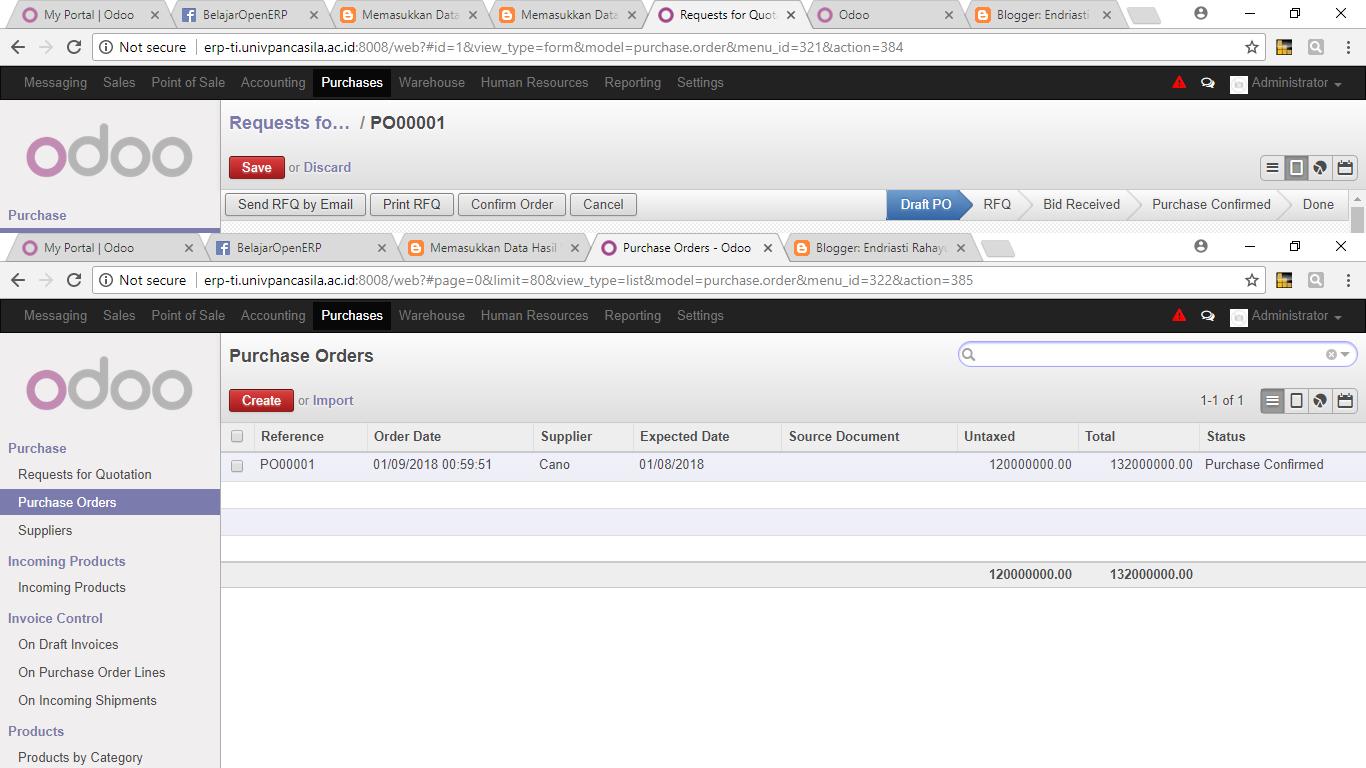Image resolution: width=1366 pixels, height=768 pixels.
Task: Click the search magnifier icon in Purchase Orders
Action: pos(968,354)
